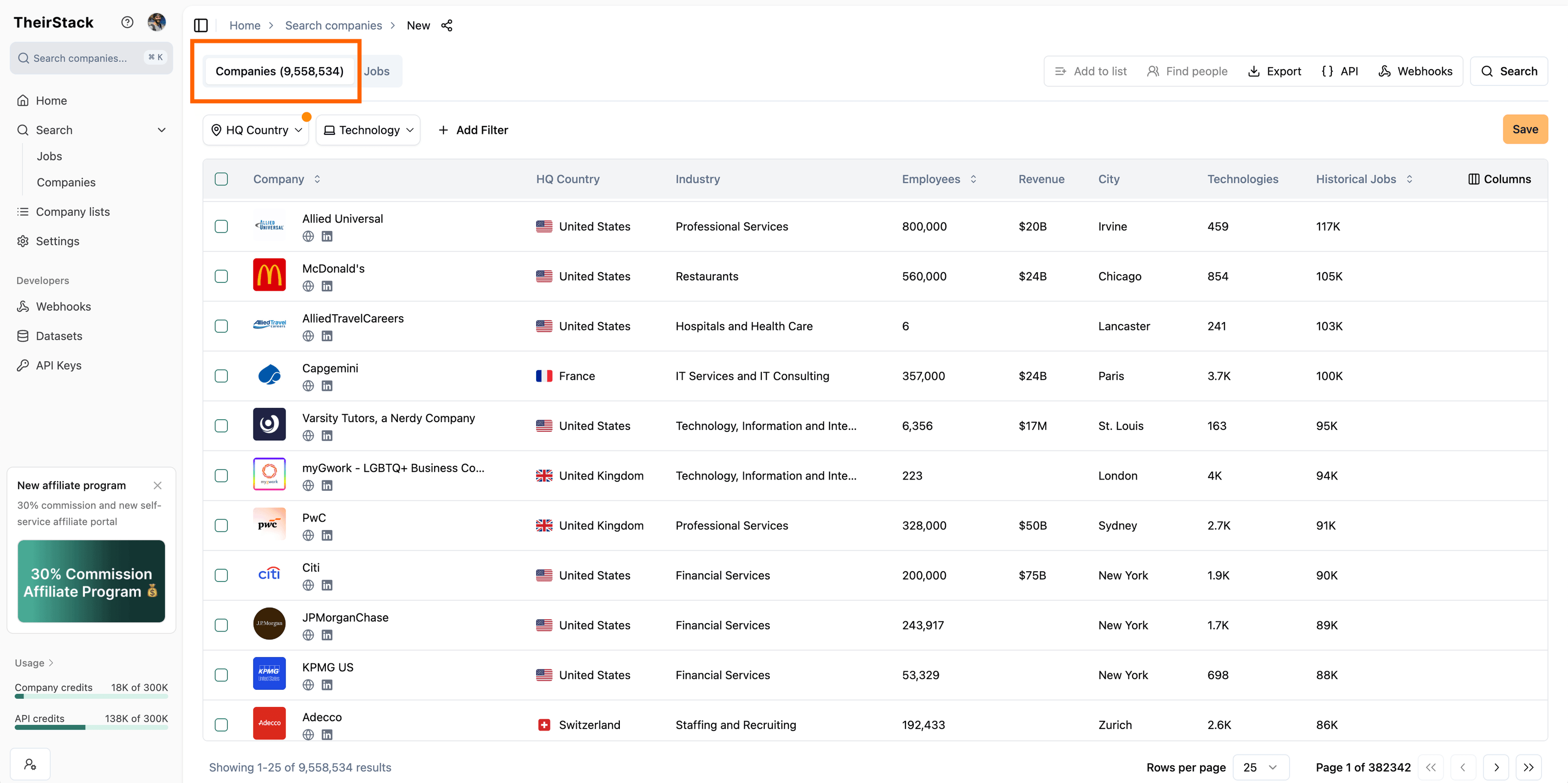The width and height of the screenshot is (1568, 783).
Task: Open Search companies from the breadcrumb
Action: (333, 25)
